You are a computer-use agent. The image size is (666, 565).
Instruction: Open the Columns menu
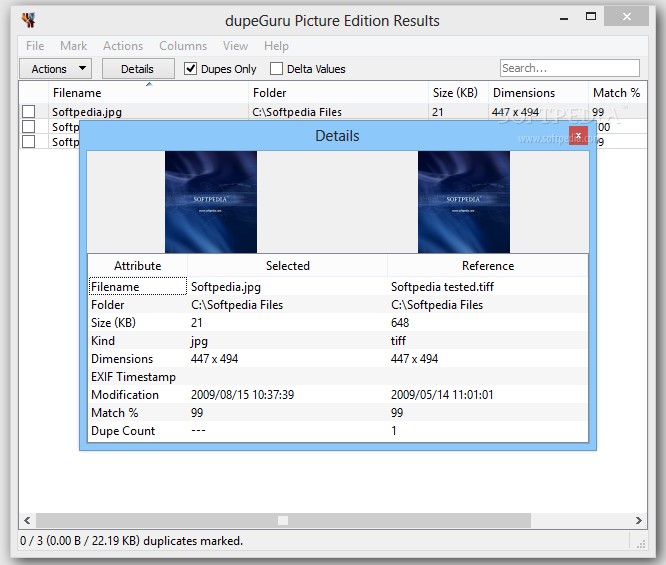[x=183, y=45]
